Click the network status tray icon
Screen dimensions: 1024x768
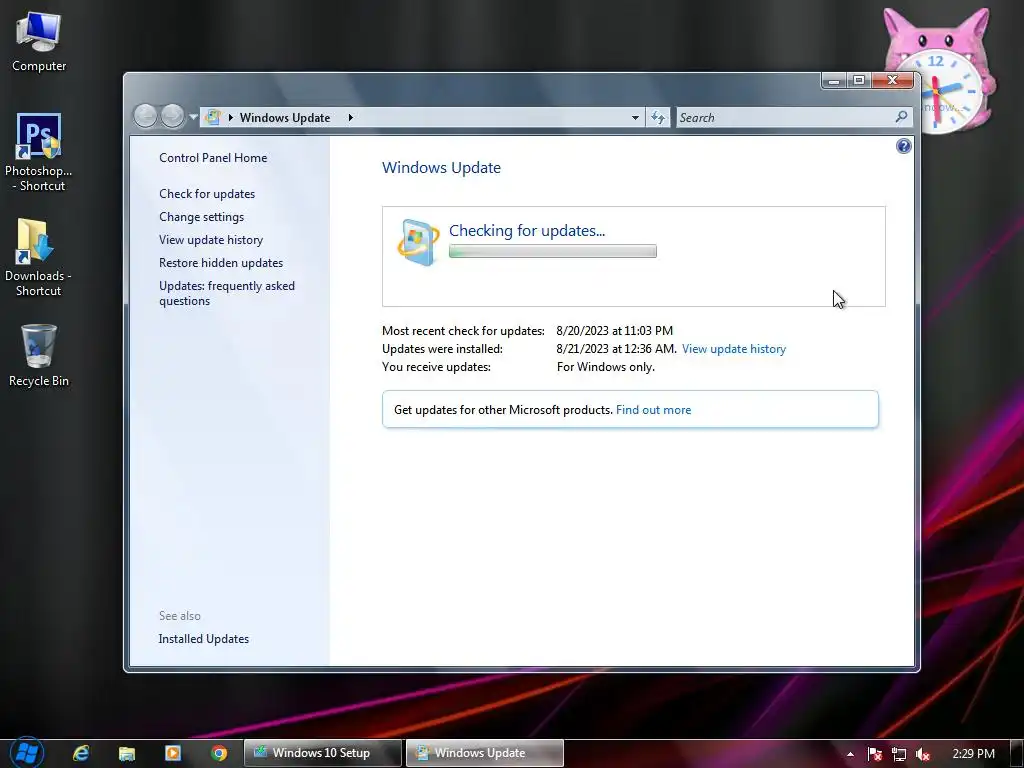point(899,754)
